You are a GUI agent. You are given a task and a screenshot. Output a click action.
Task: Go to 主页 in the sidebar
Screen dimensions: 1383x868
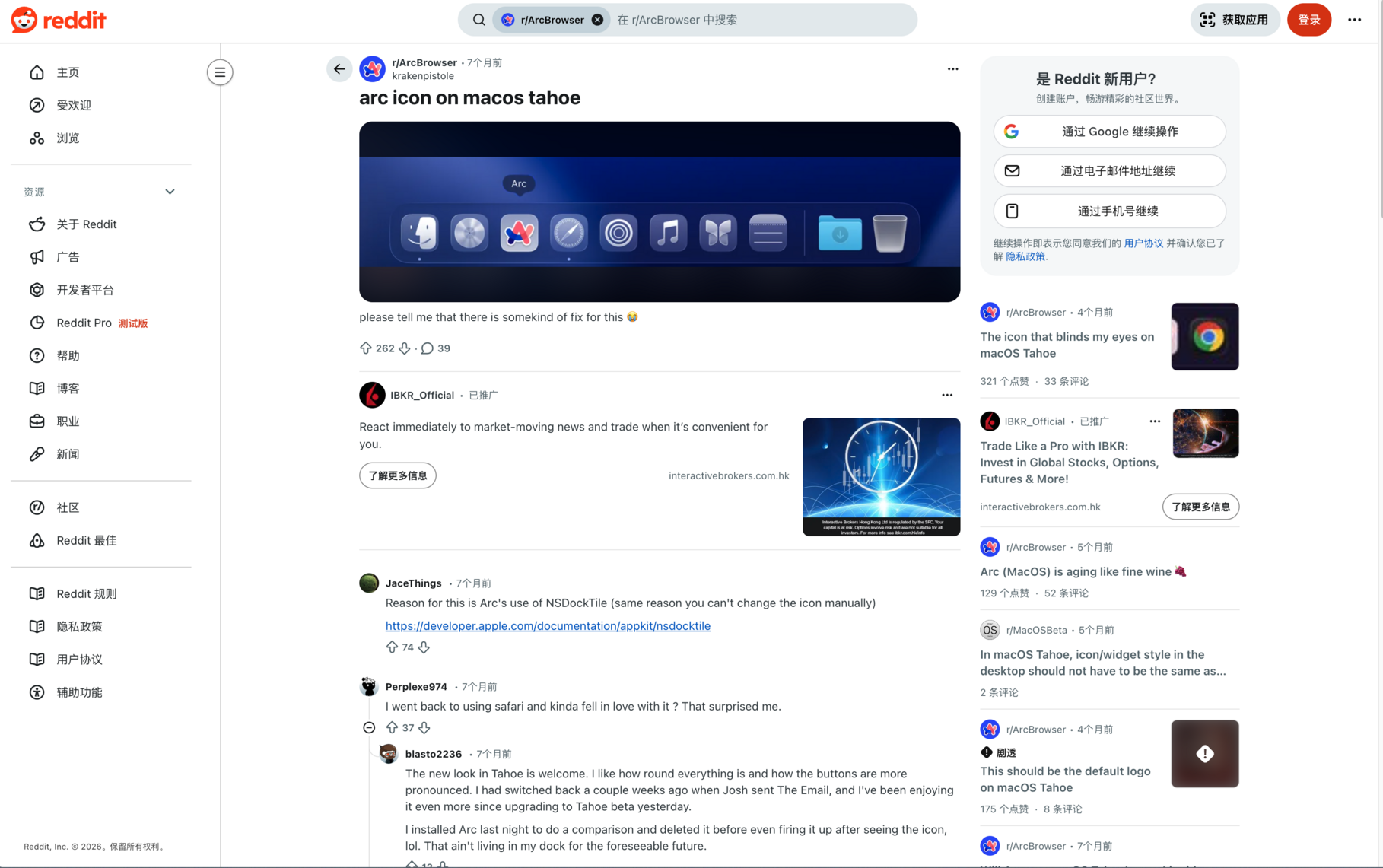(68, 72)
